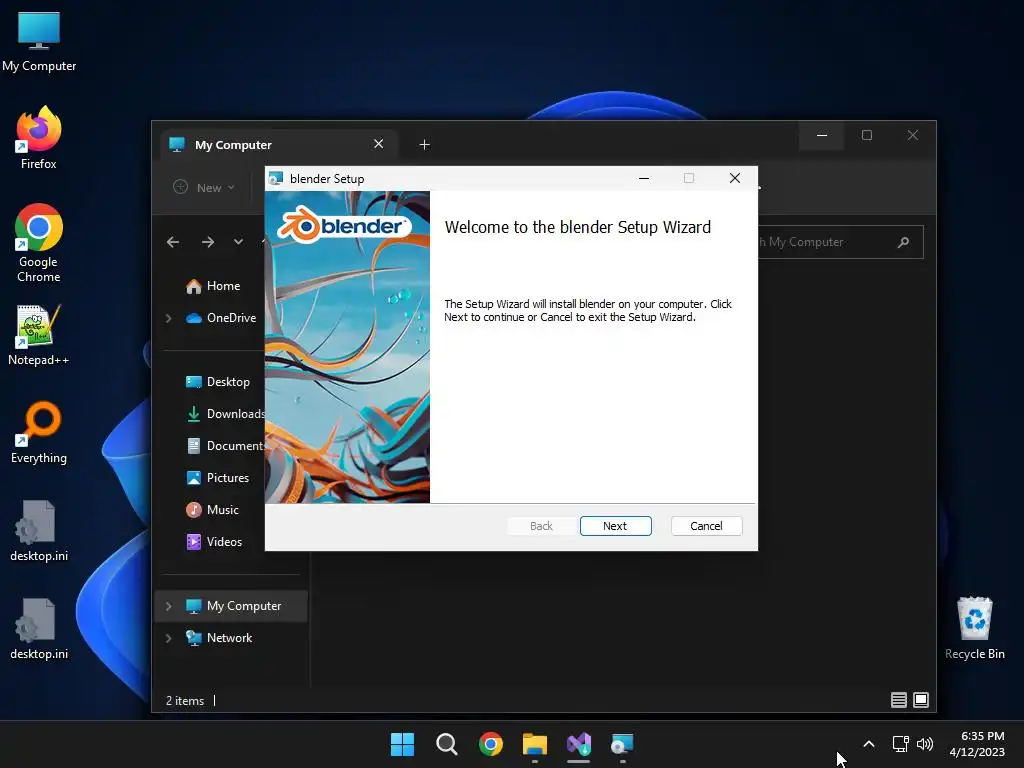Image resolution: width=1024 pixels, height=768 pixels.
Task: Minimize the blender Setup window
Action: point(644,178)
